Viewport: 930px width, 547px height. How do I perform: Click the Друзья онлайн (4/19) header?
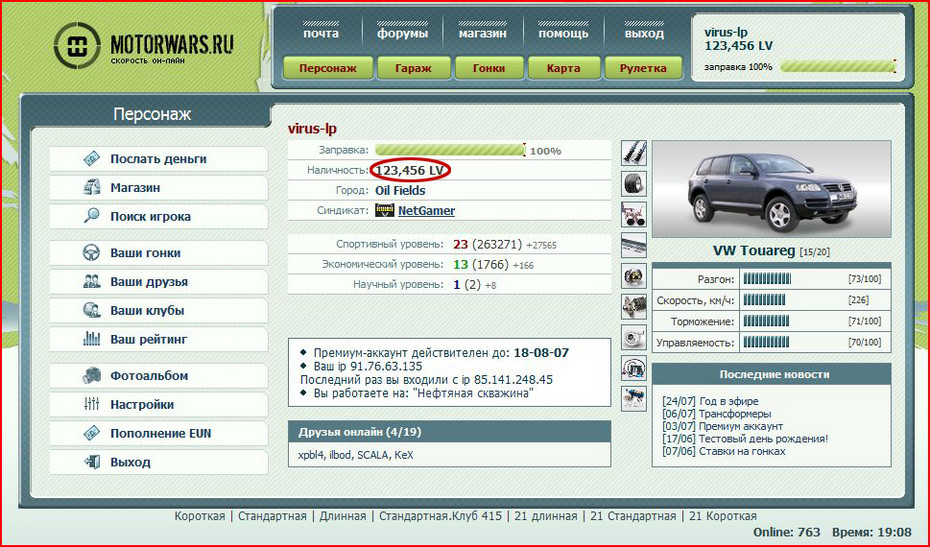click(449, 432)
